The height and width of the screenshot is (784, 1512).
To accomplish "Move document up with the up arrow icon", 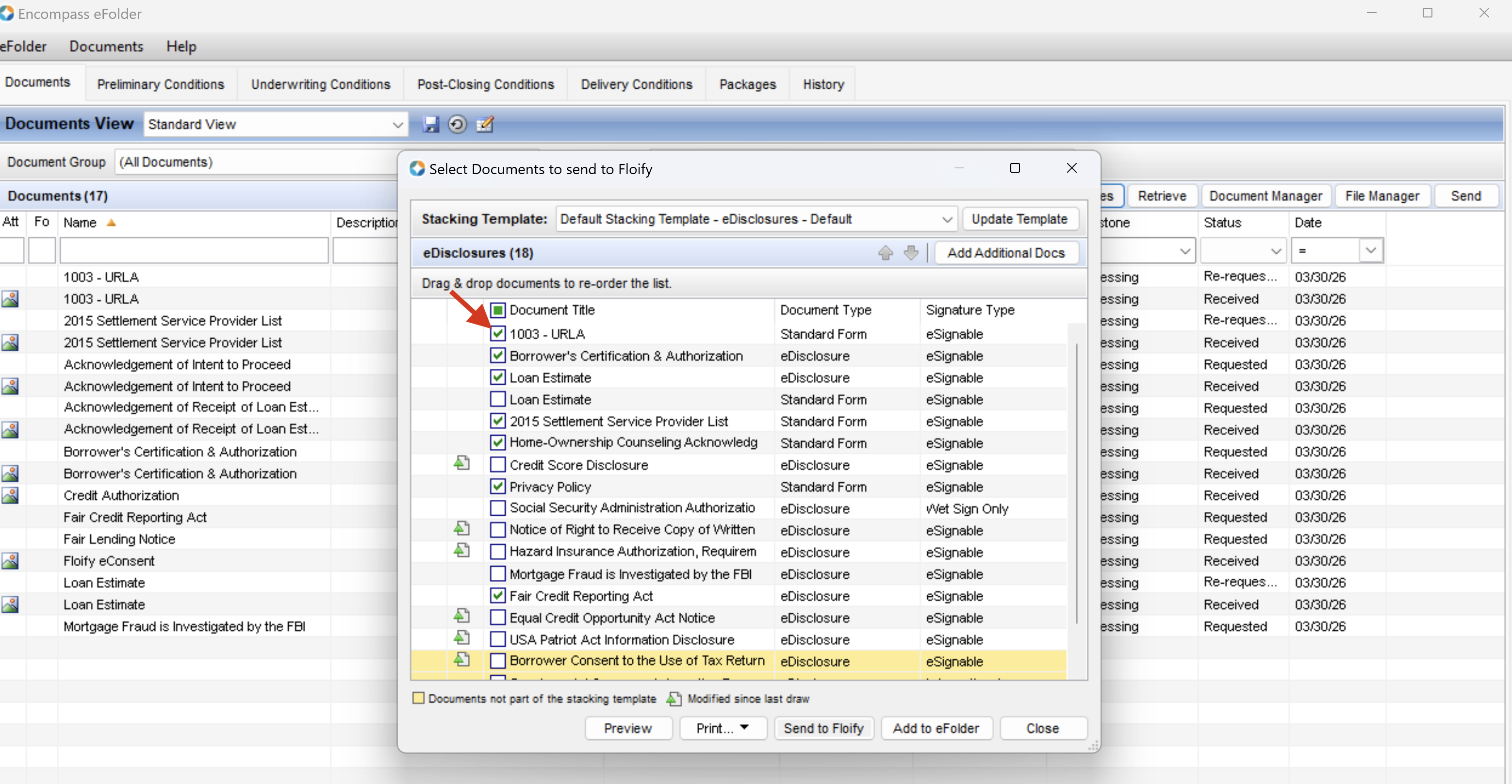I will (x=885, y=253).
